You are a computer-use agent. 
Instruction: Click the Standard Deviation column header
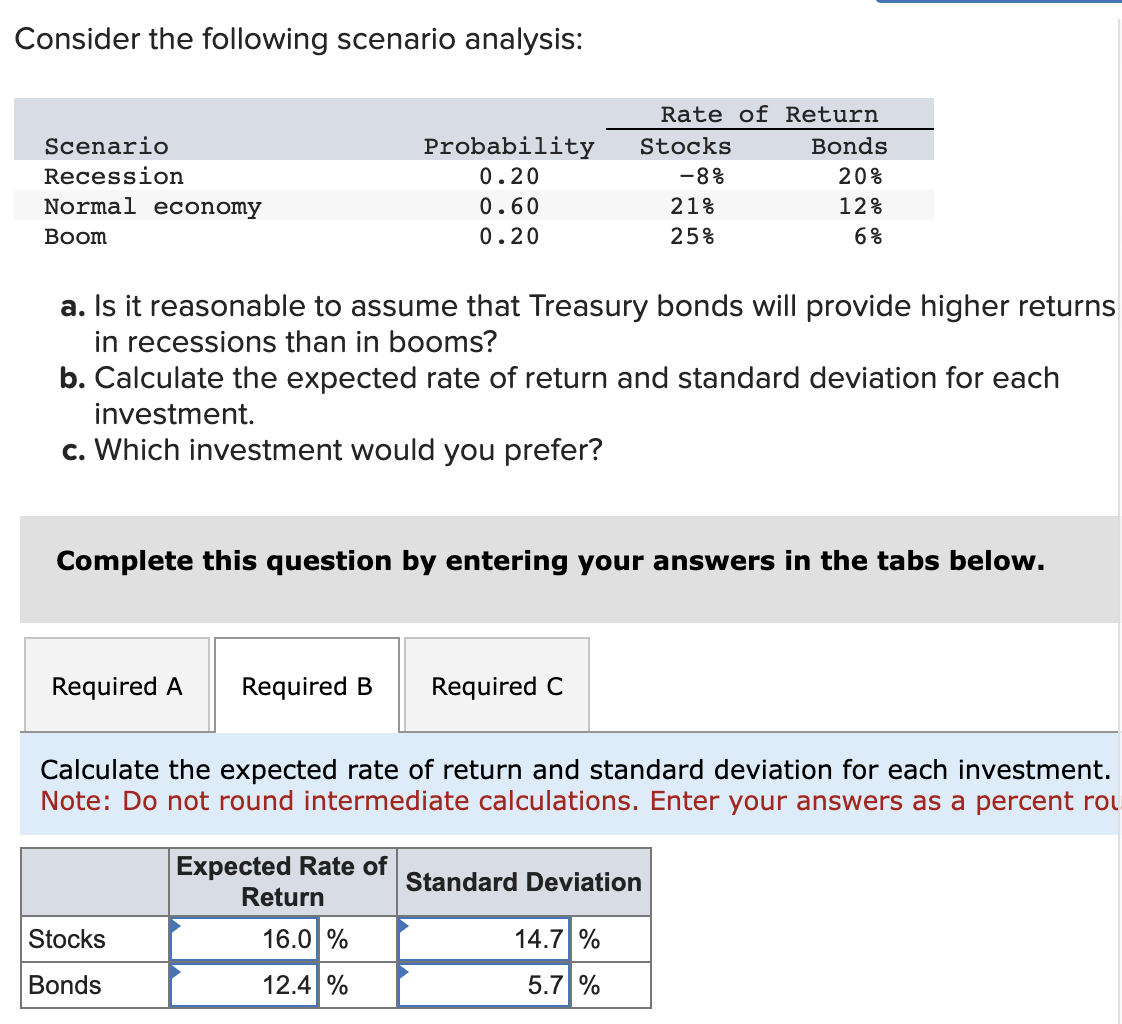coord(524,881)
